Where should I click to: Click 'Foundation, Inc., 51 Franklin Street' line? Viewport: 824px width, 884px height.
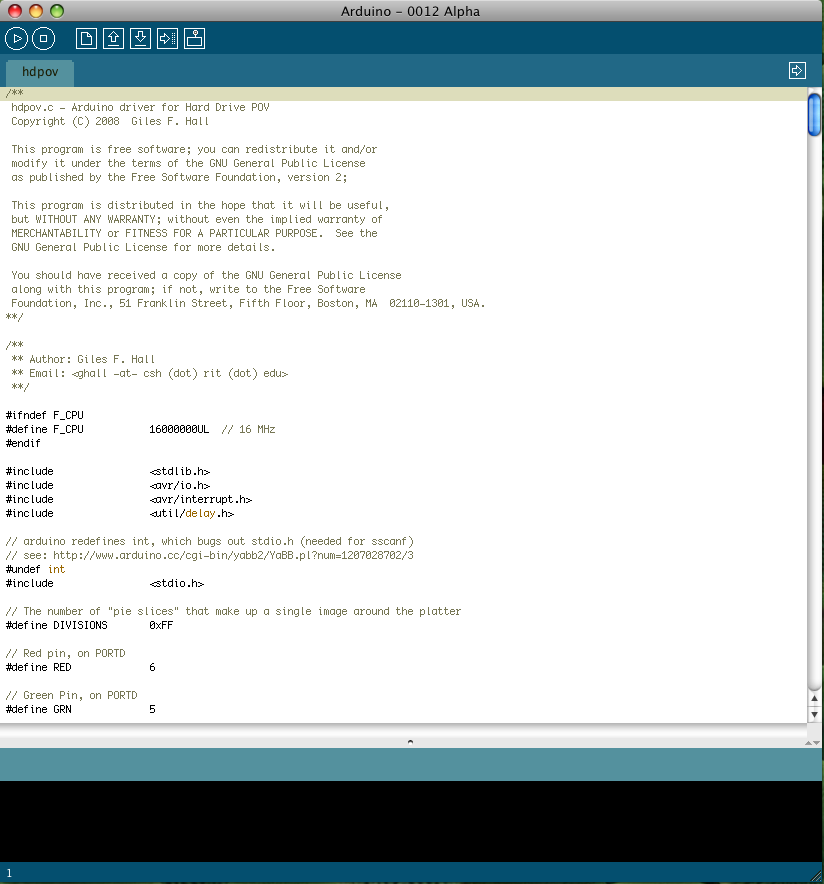(248, 303)
